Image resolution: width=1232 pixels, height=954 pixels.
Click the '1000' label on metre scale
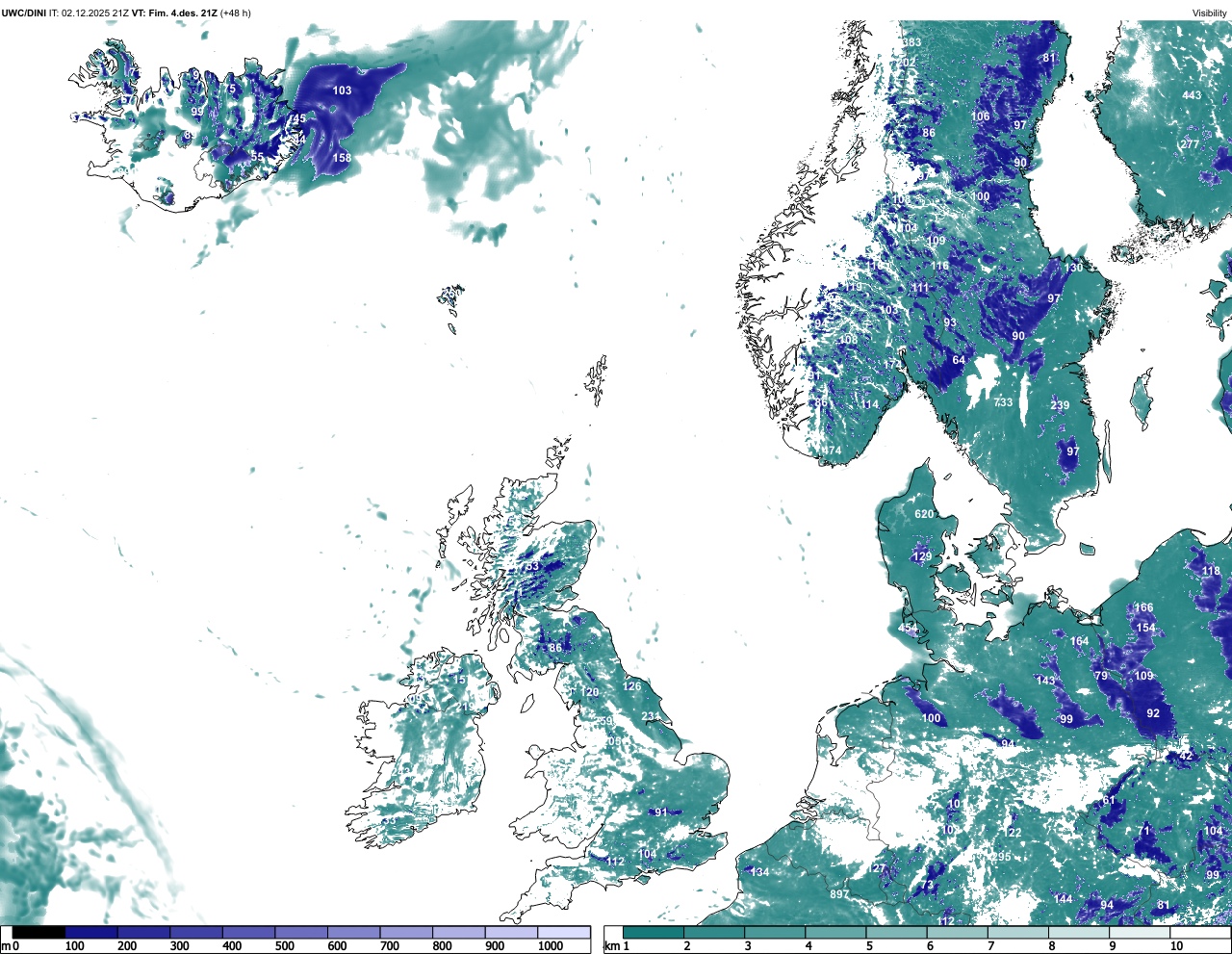coord(551,946)
